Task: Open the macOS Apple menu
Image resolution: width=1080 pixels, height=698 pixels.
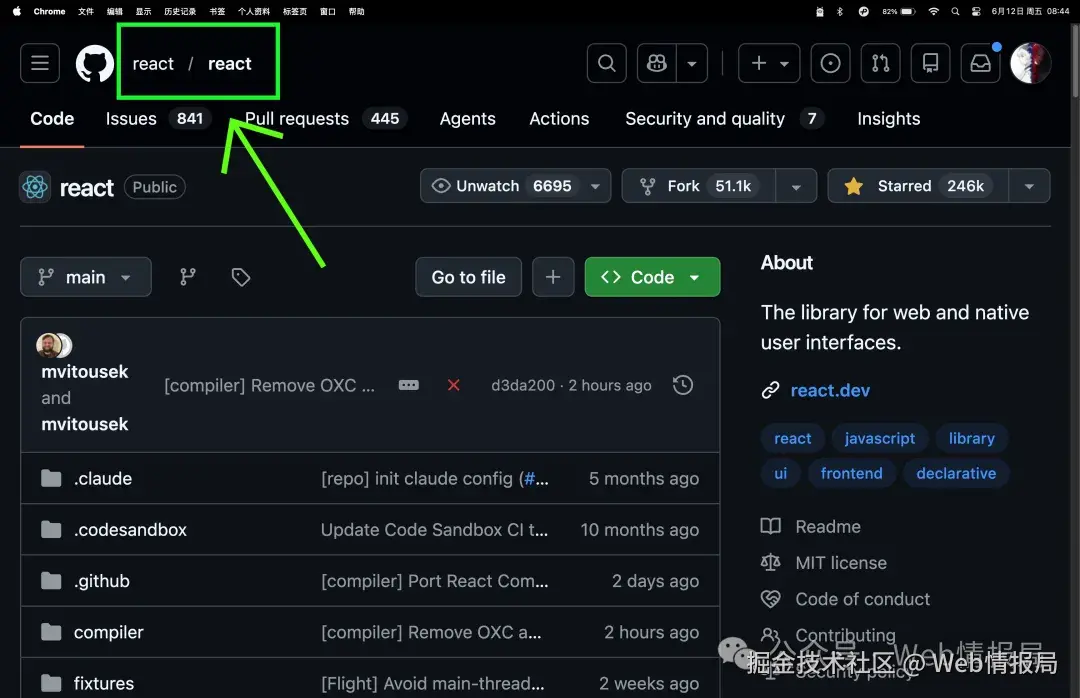Action: [x=17, y=11]
